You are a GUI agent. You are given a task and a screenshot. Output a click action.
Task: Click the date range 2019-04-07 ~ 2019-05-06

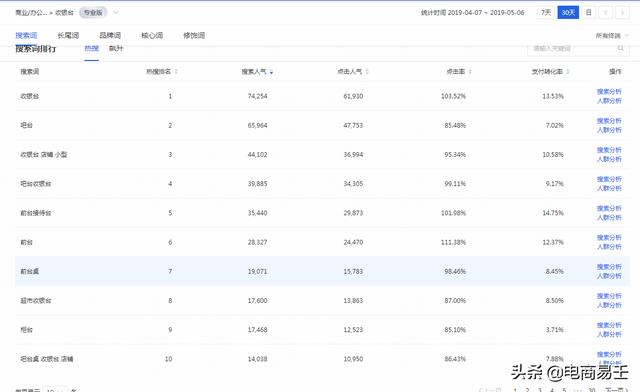[x=486, y=13]
